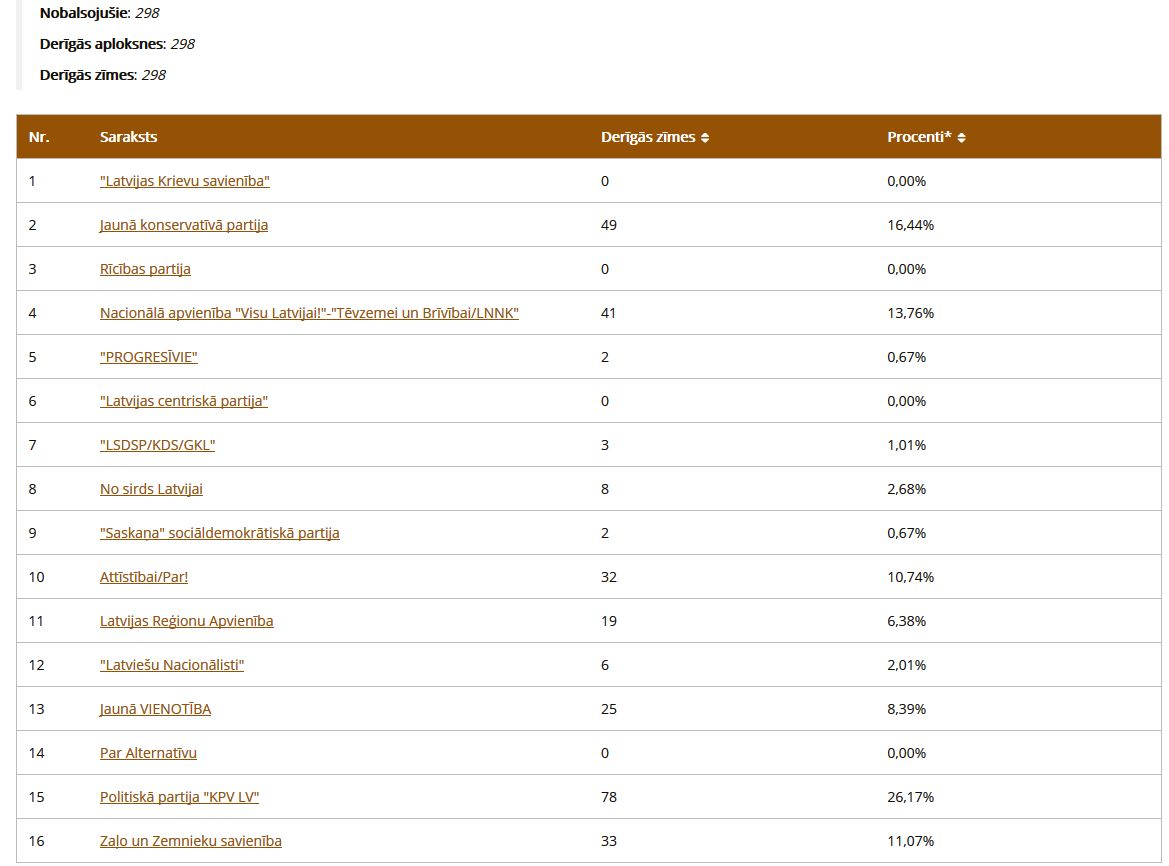Select percentage 11,07% cell
The width and height of the screenshot is (1169, 866).
910,841
